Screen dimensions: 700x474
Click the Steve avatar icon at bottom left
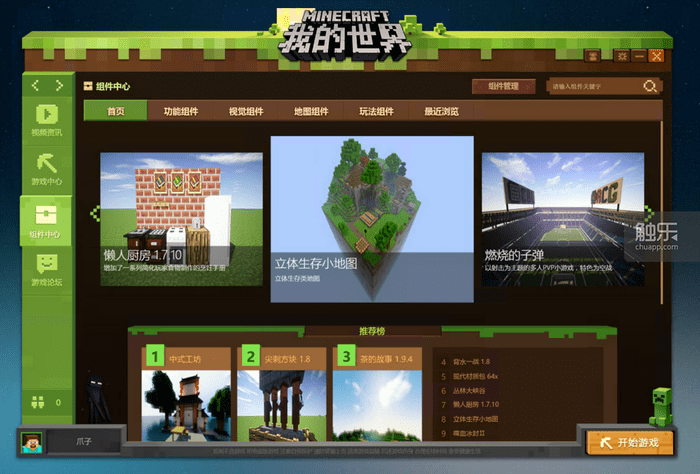point(32,442)
